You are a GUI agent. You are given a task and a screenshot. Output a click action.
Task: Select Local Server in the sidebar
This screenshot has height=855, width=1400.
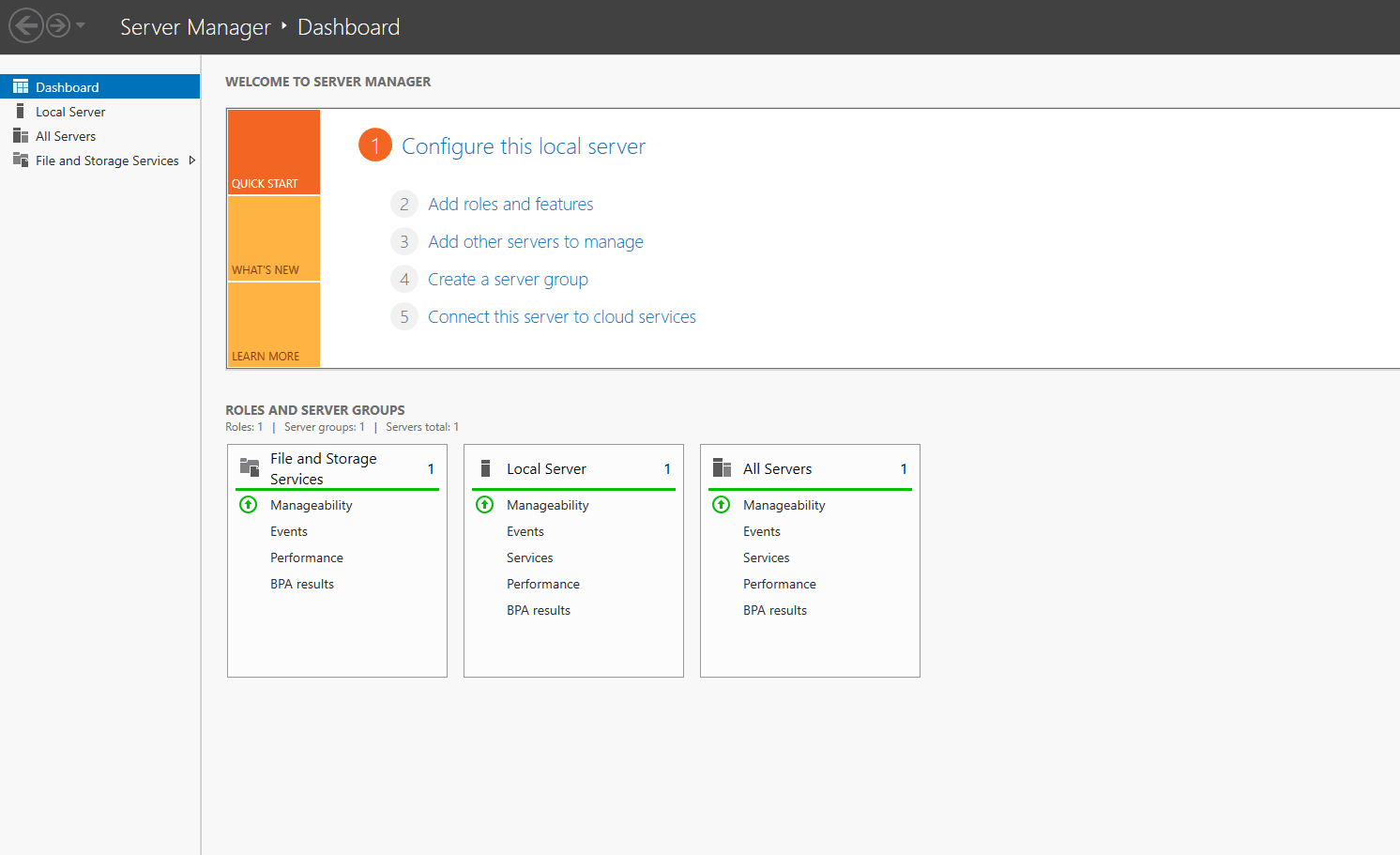coord(70,112)
